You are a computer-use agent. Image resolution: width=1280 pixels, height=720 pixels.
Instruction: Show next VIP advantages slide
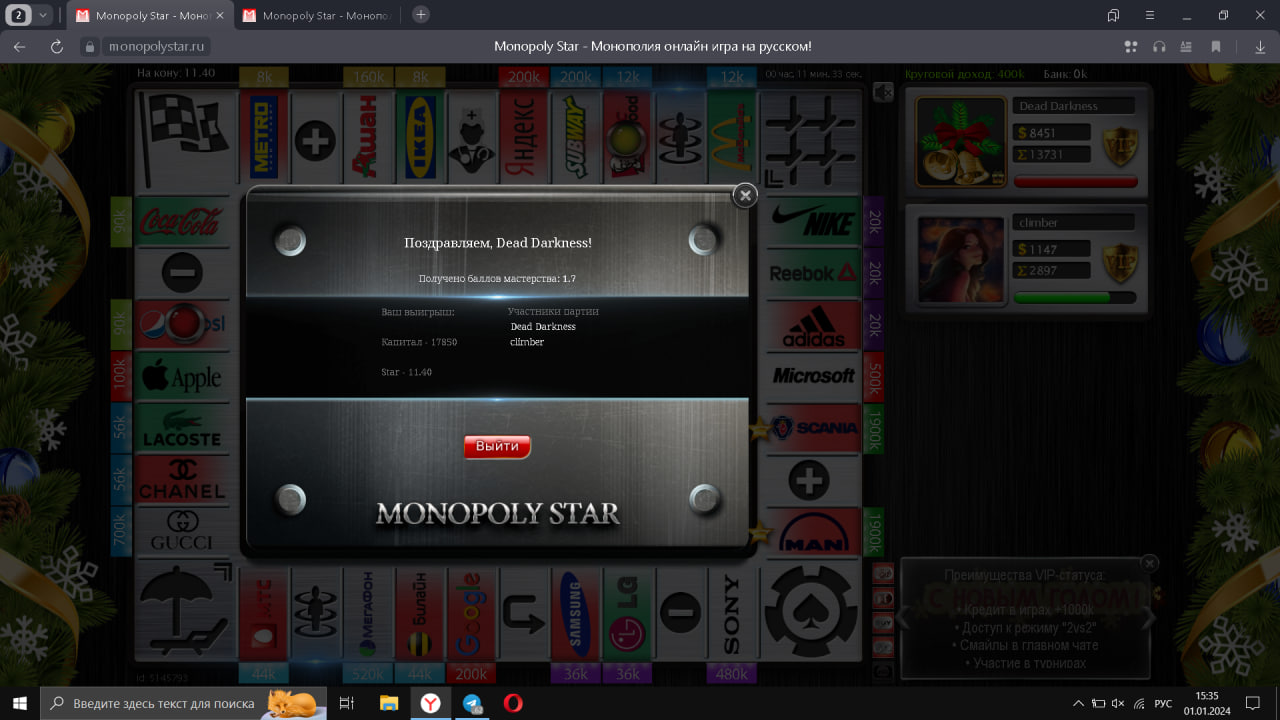click(x=1148, y=618)
